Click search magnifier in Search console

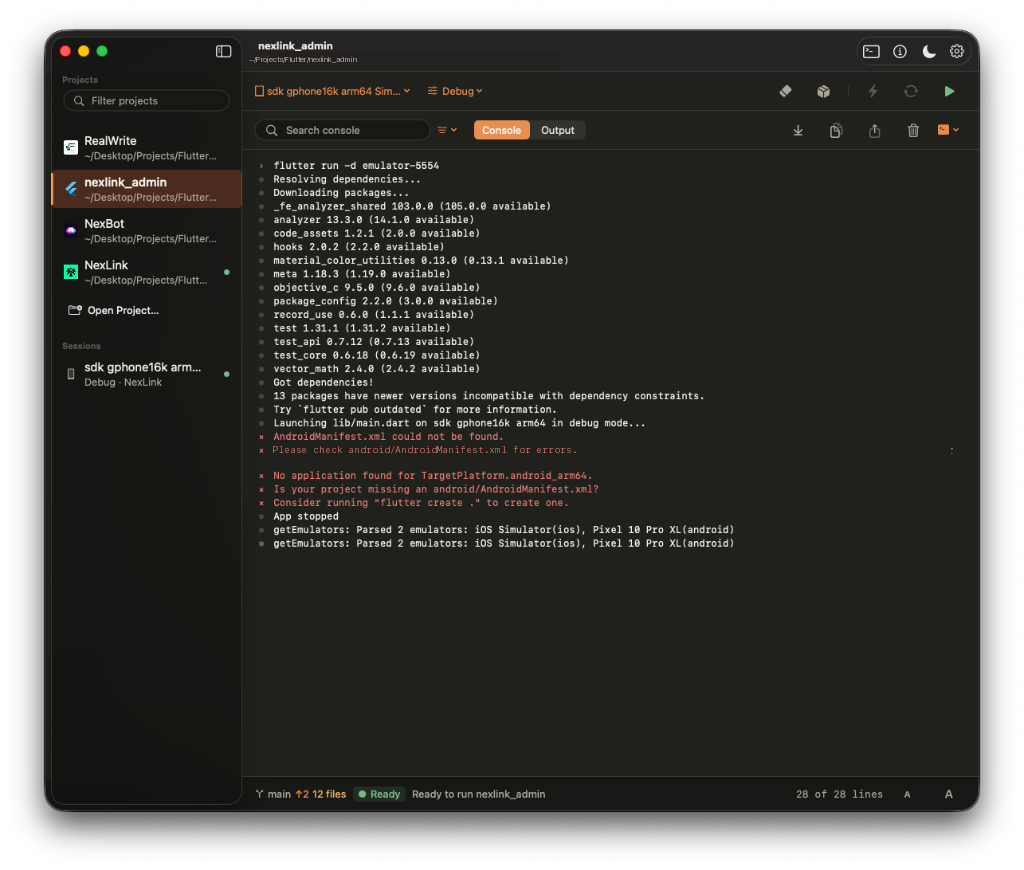click(x=271, y=130)
